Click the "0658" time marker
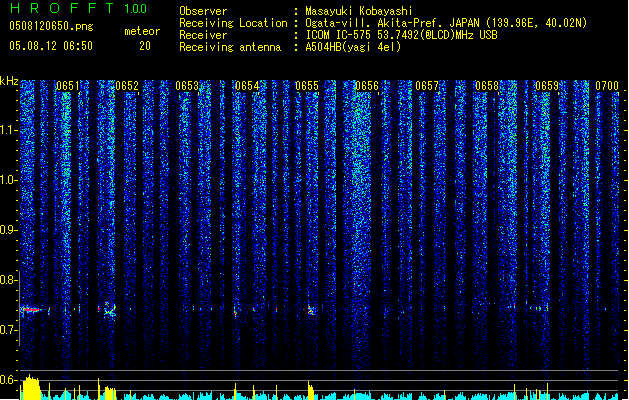629x400 pixels. click(x=487, y=86)
